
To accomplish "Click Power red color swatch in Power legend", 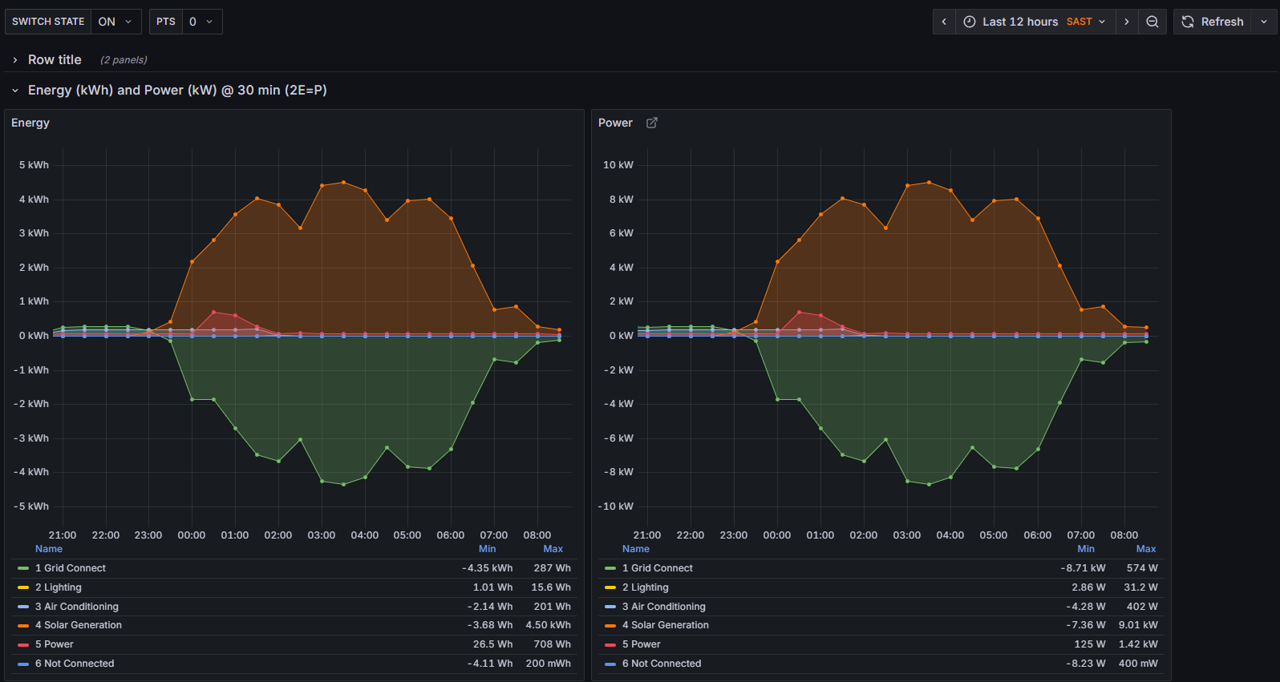I will pyautogui.click(x=610, y=645).
